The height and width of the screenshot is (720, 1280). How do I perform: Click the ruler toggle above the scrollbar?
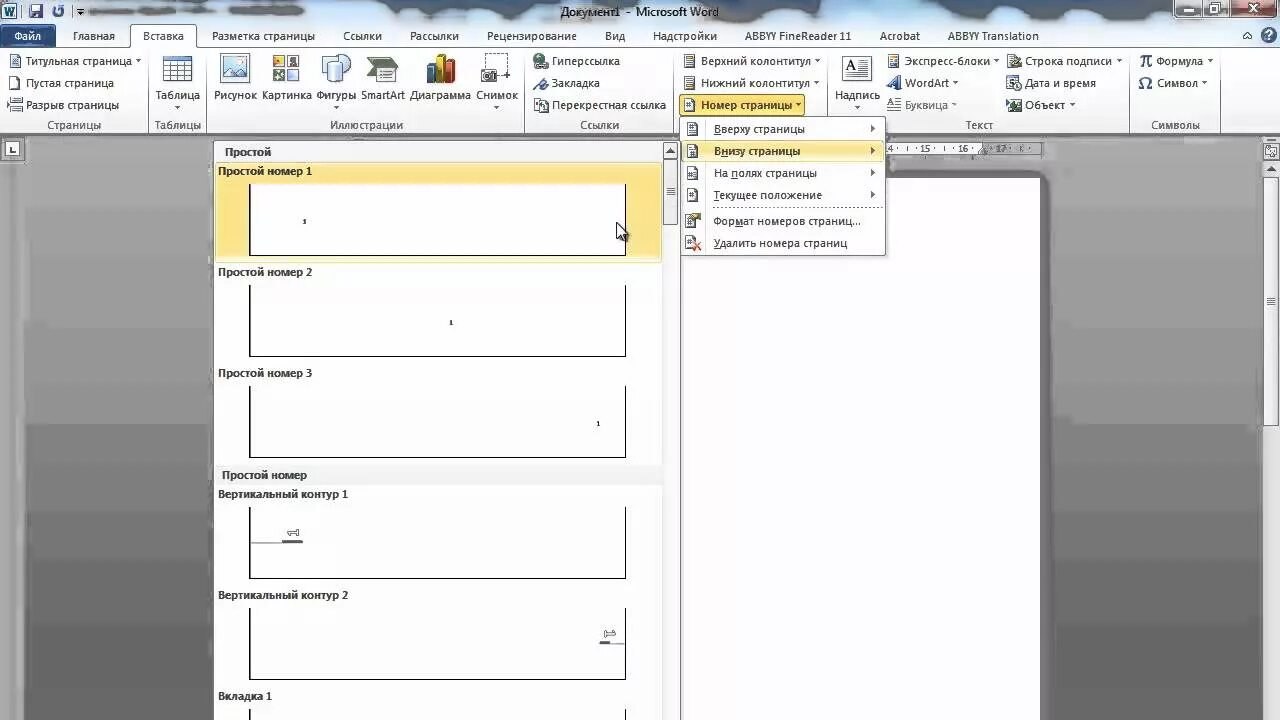pos(1271,150)
